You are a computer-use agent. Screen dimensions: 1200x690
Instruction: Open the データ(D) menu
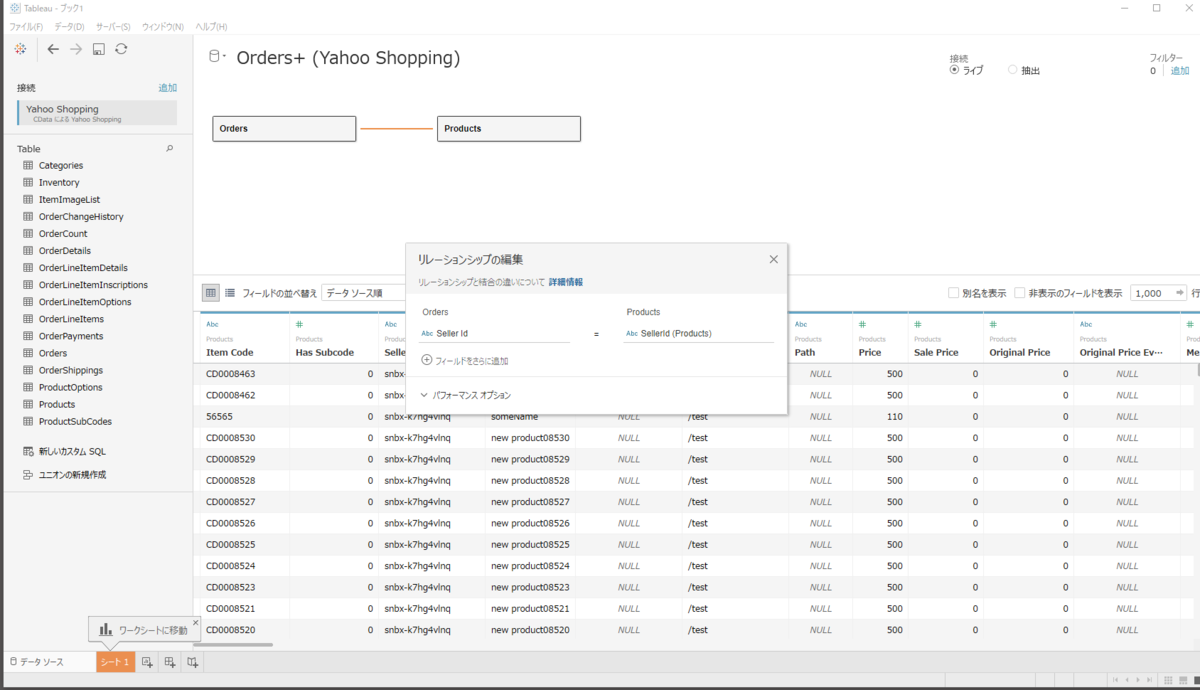69,26
